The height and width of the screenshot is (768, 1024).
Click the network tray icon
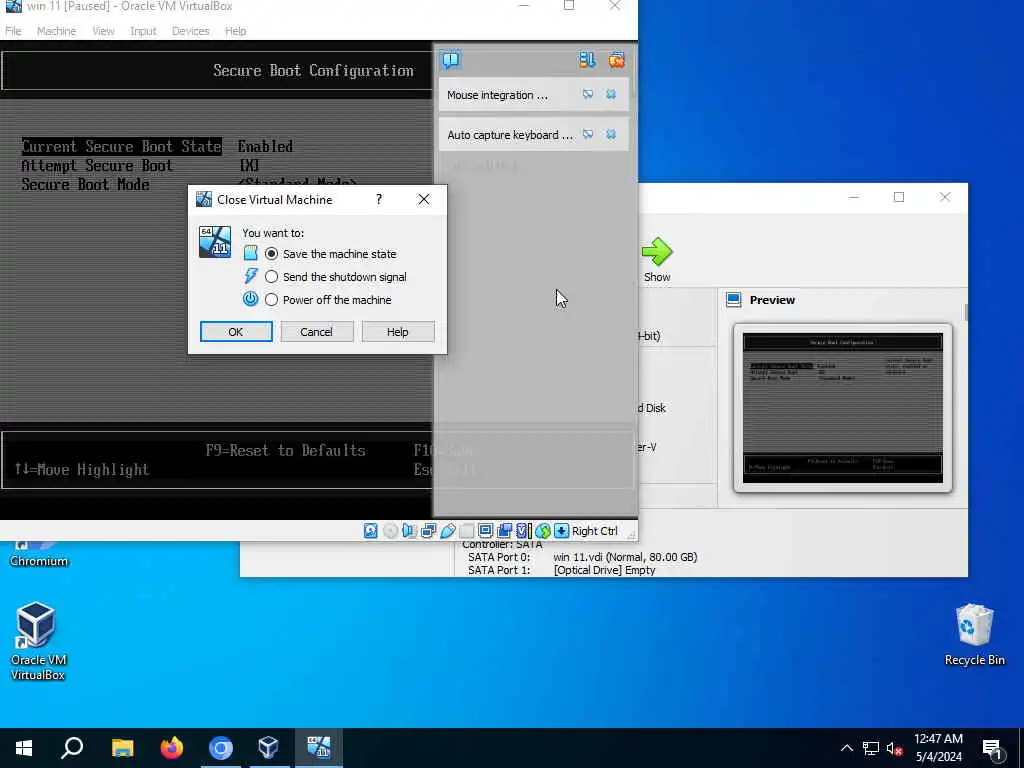click(x=871, y=748)
